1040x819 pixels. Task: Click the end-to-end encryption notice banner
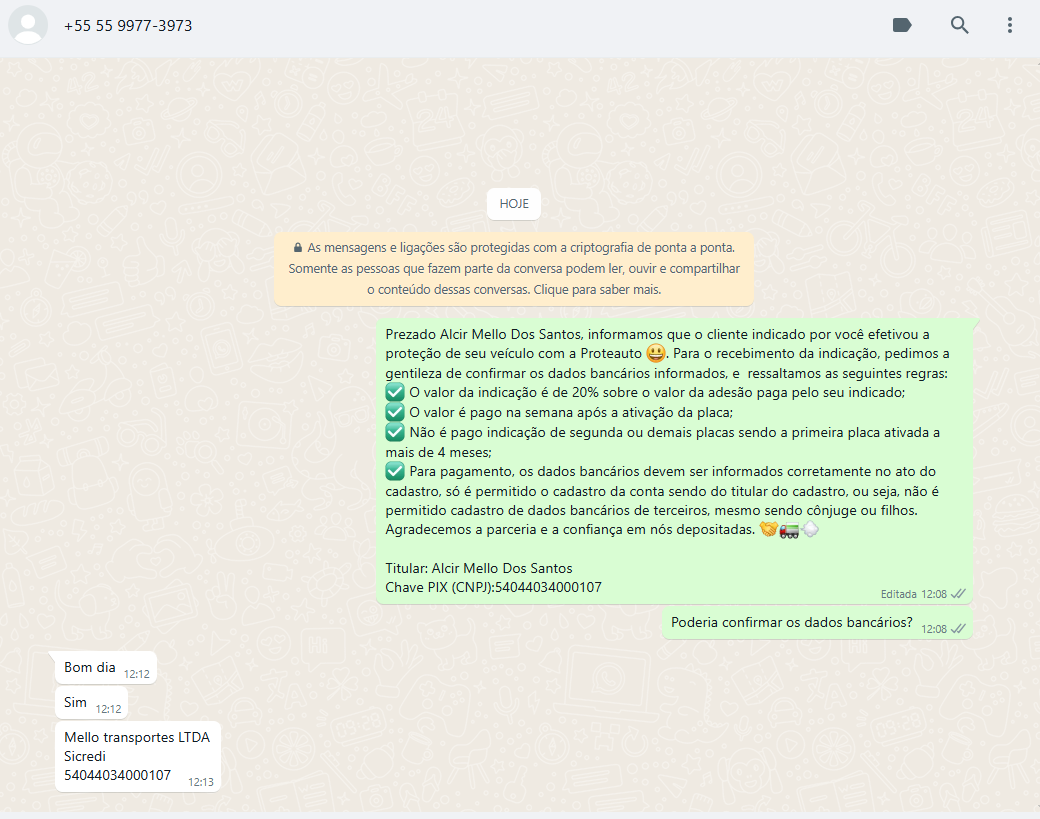[514, 269]
